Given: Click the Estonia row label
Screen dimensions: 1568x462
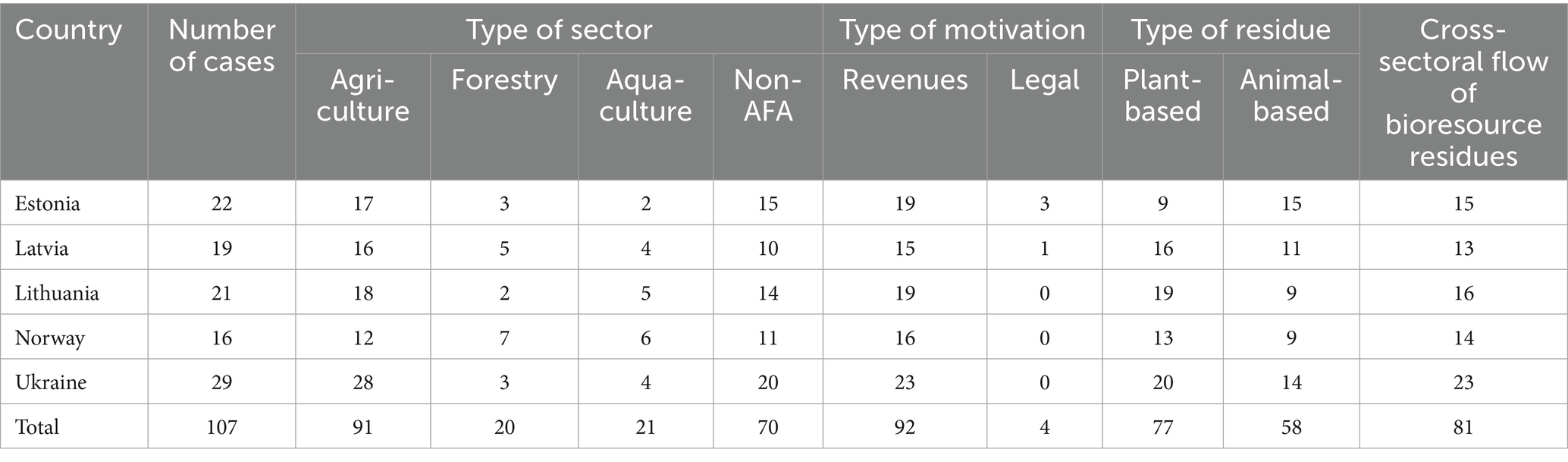Looking at the screenshot, I should (47, 203).
